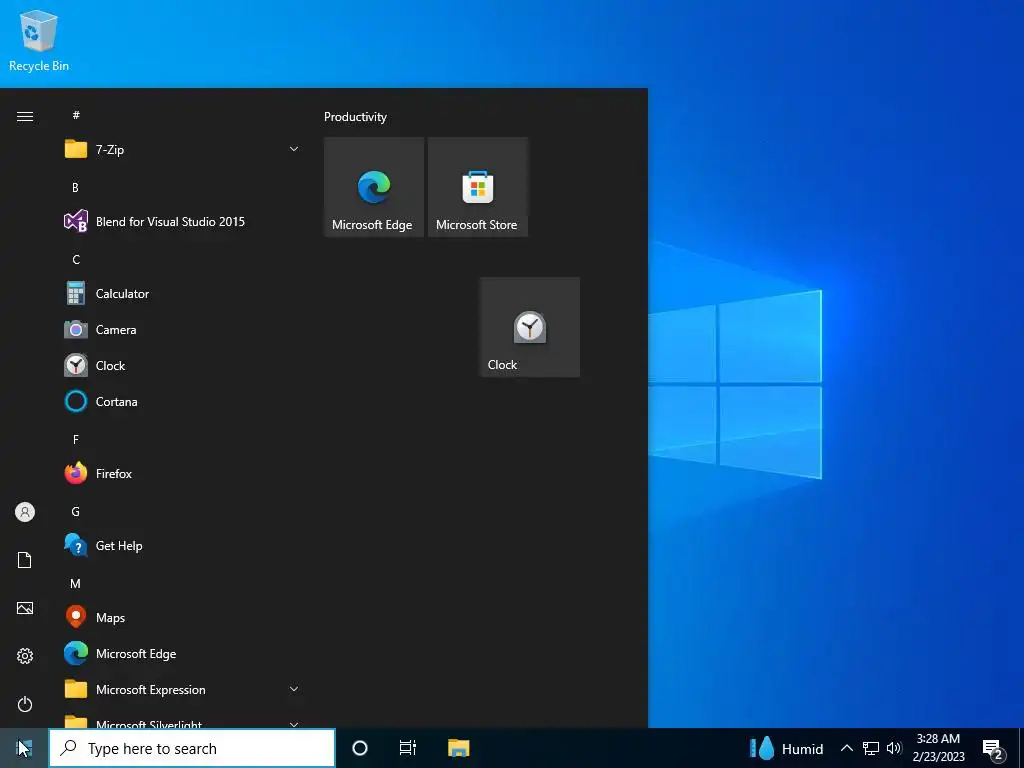Launch Blend for Visual Studio 2015
Screen dimensions: 1024x768
pyautogui.click(x=183, y=221)
